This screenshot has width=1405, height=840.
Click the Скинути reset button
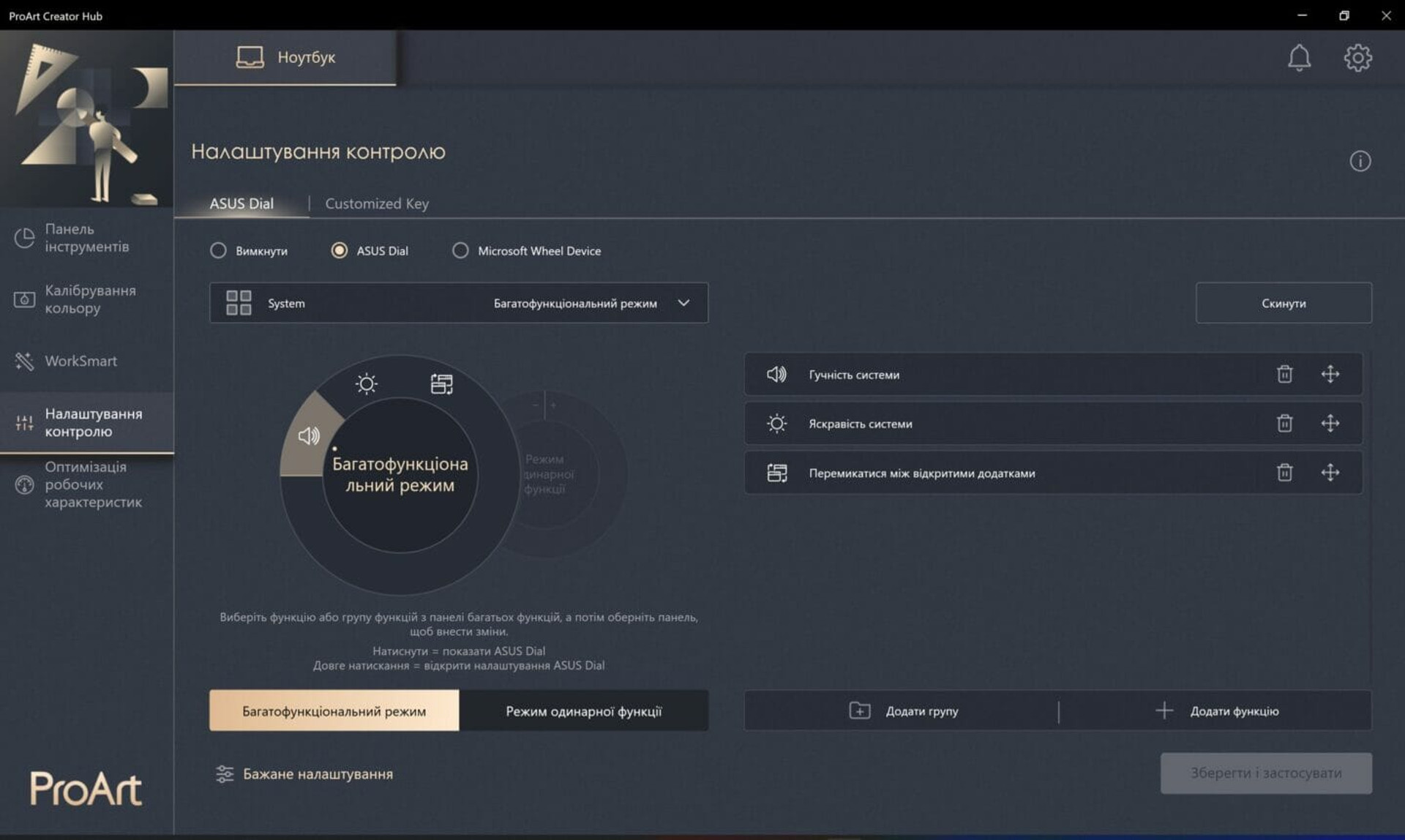point(1284,303)
